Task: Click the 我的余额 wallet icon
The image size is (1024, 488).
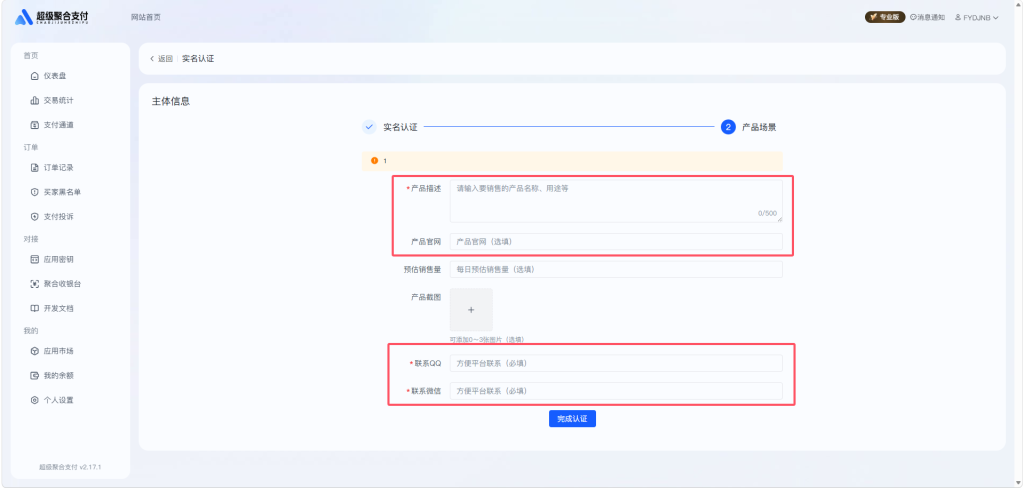Action: click(x=35, y=376)
